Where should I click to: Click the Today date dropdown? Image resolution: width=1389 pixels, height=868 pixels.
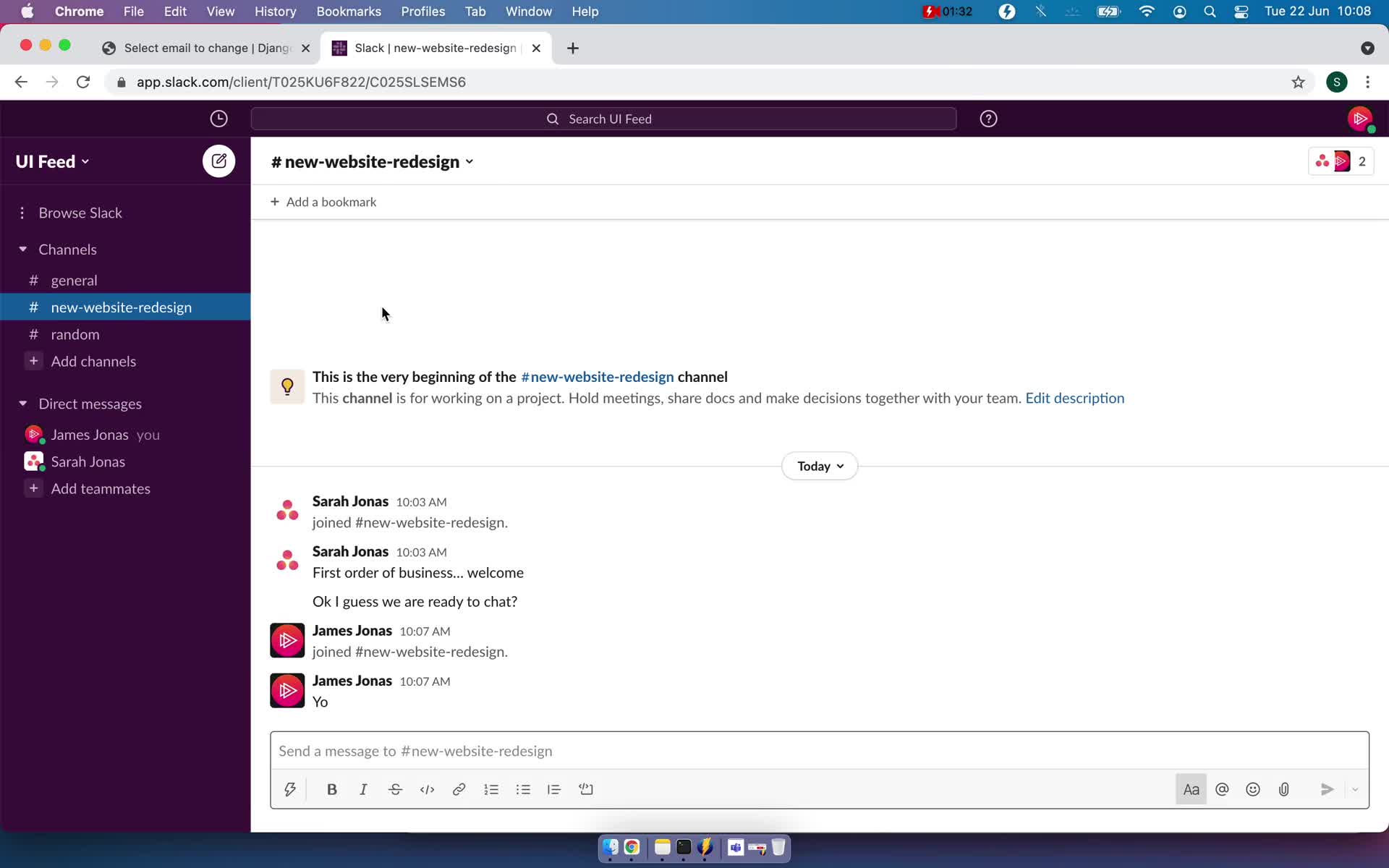coord(820,465)
